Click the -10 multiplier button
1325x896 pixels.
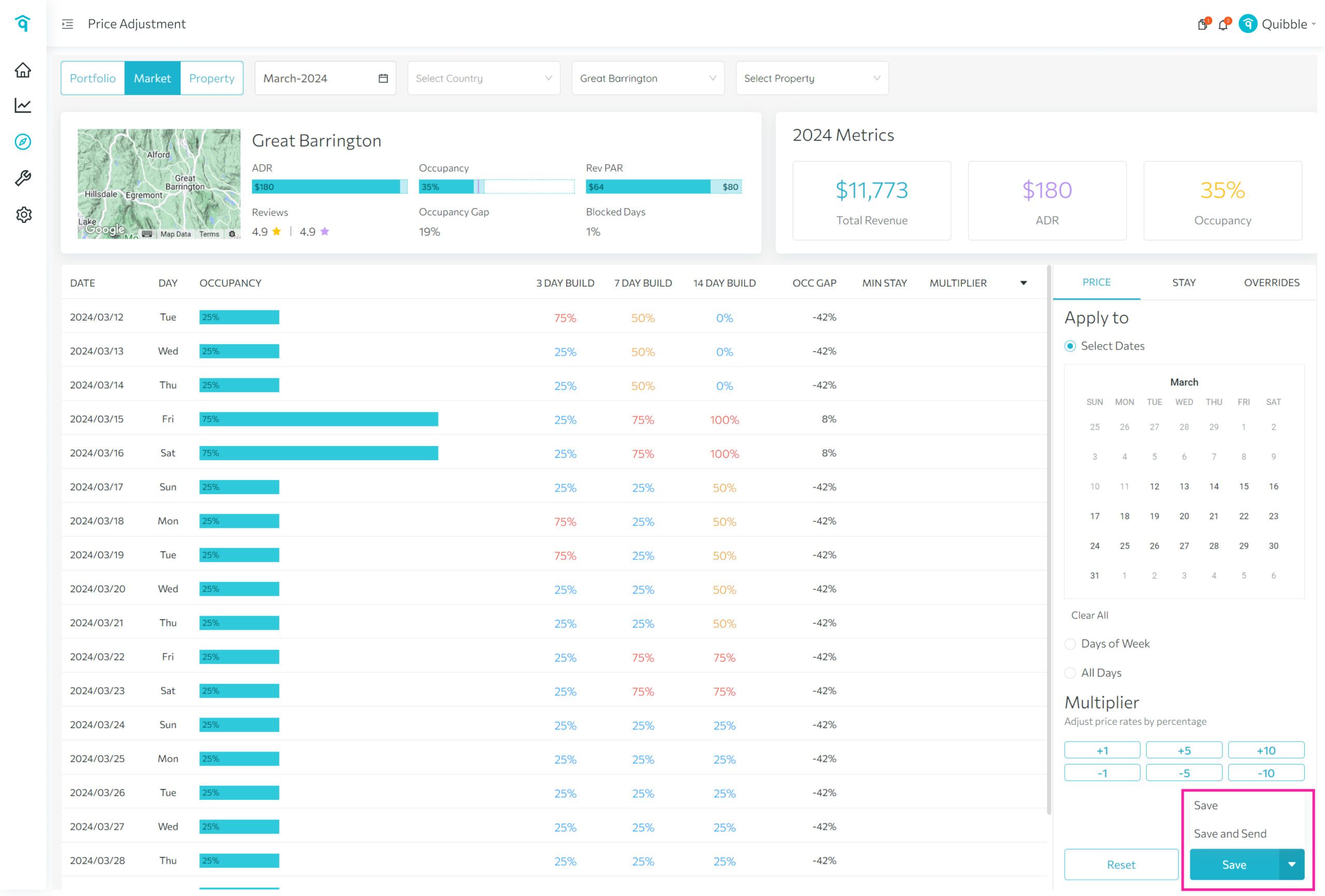(1267, 773)
